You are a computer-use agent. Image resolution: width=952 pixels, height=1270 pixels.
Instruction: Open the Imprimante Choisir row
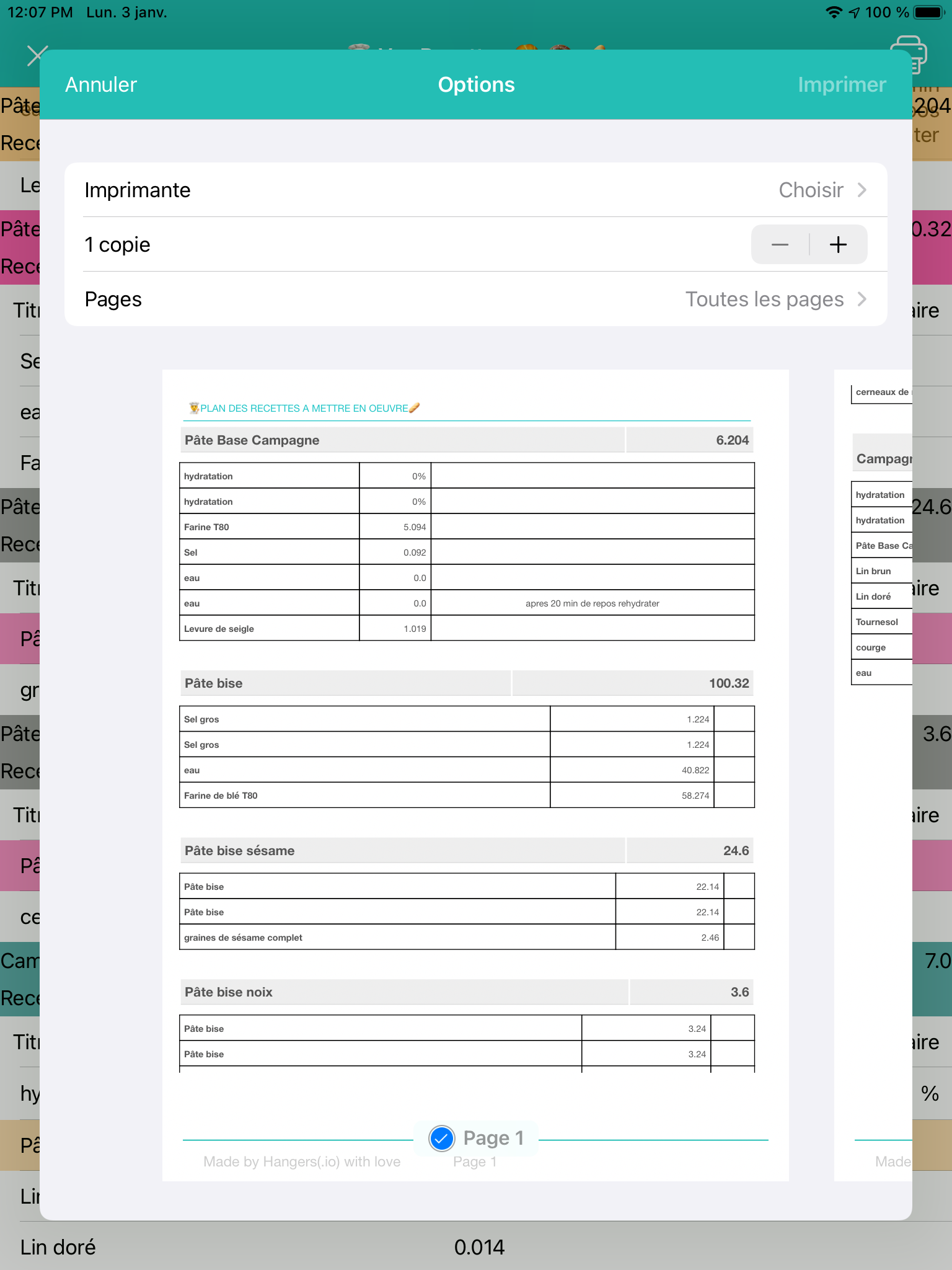(x=476, y=190)
